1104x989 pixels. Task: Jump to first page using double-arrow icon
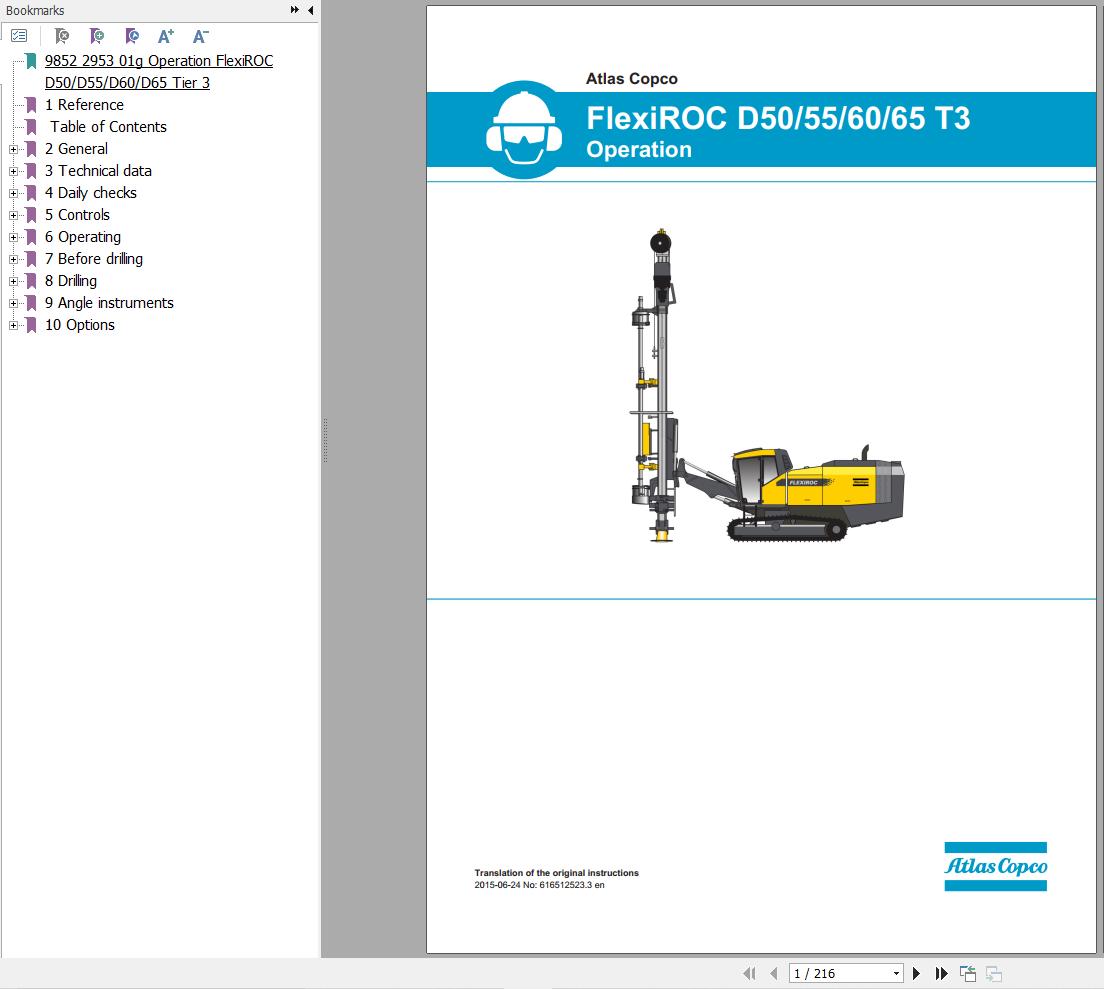(x=749, y=972)
